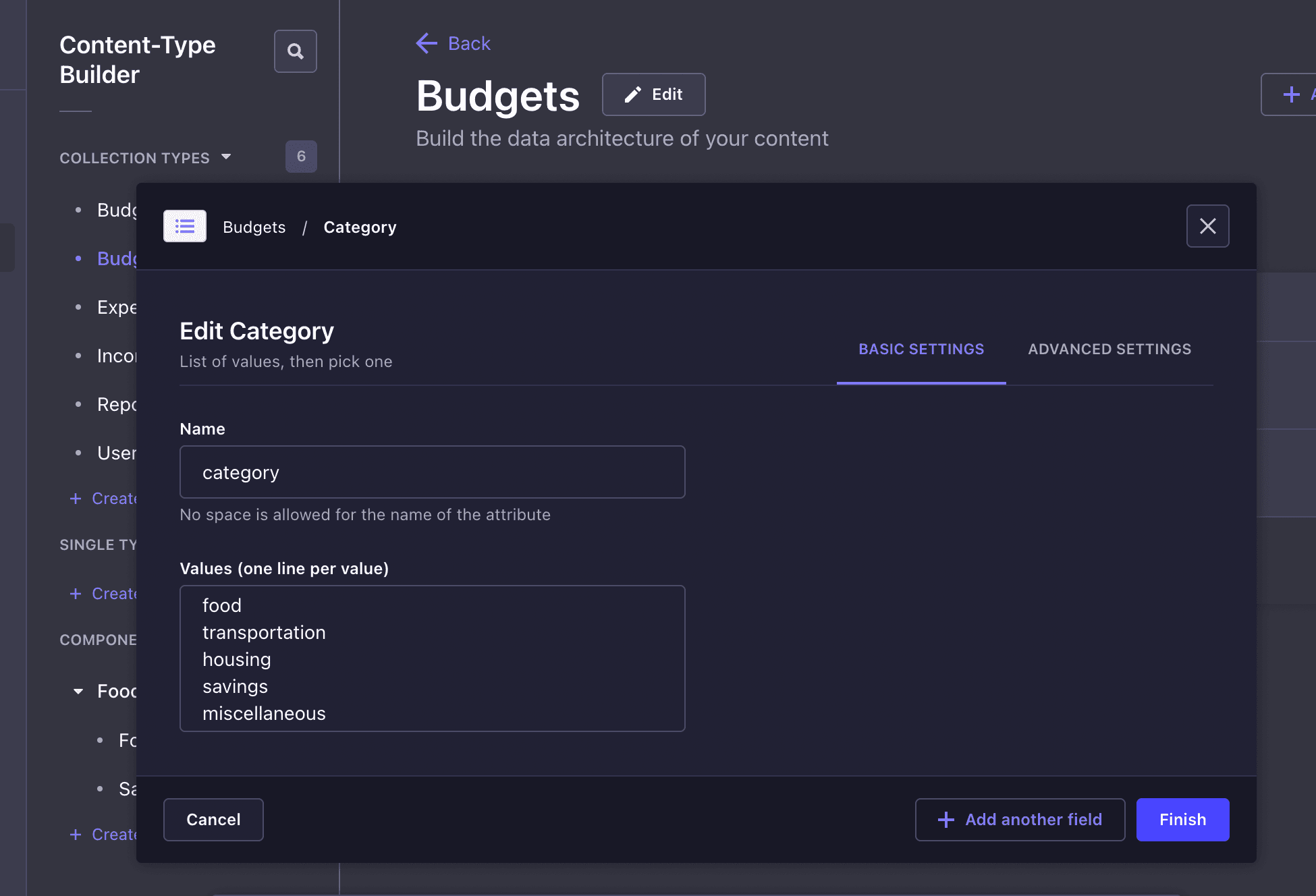Click Create link under Single Types
Viewport: 1316px width, 896px height.
coord(104,594)
